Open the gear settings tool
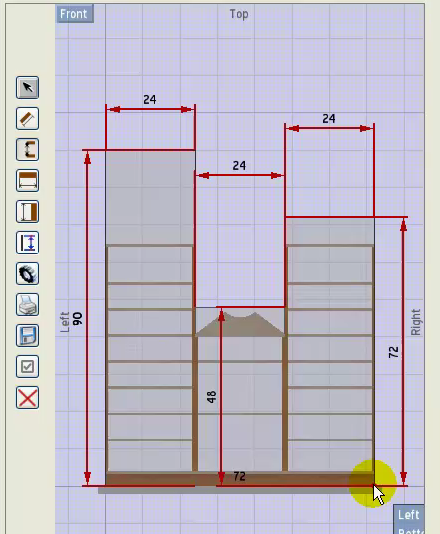 27,273
